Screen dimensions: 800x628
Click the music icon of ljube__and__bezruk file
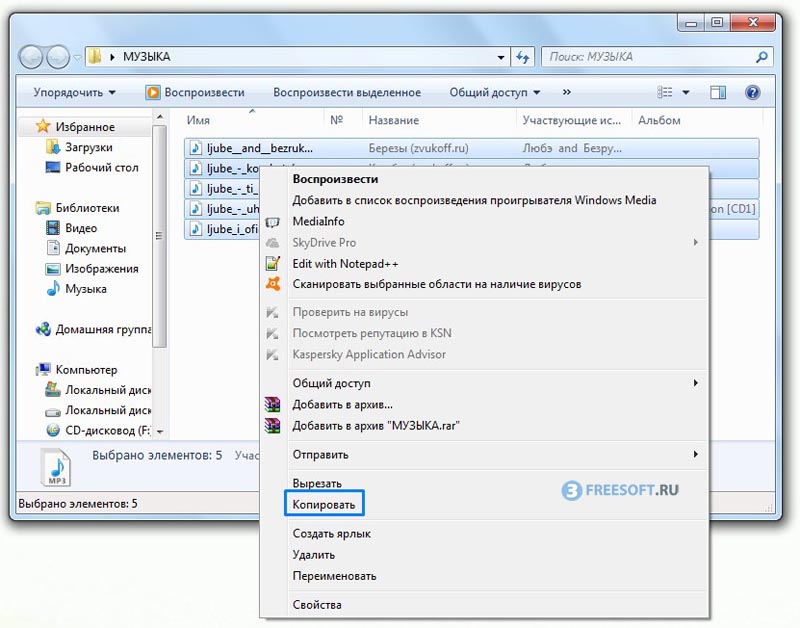[x=195, y=148]
